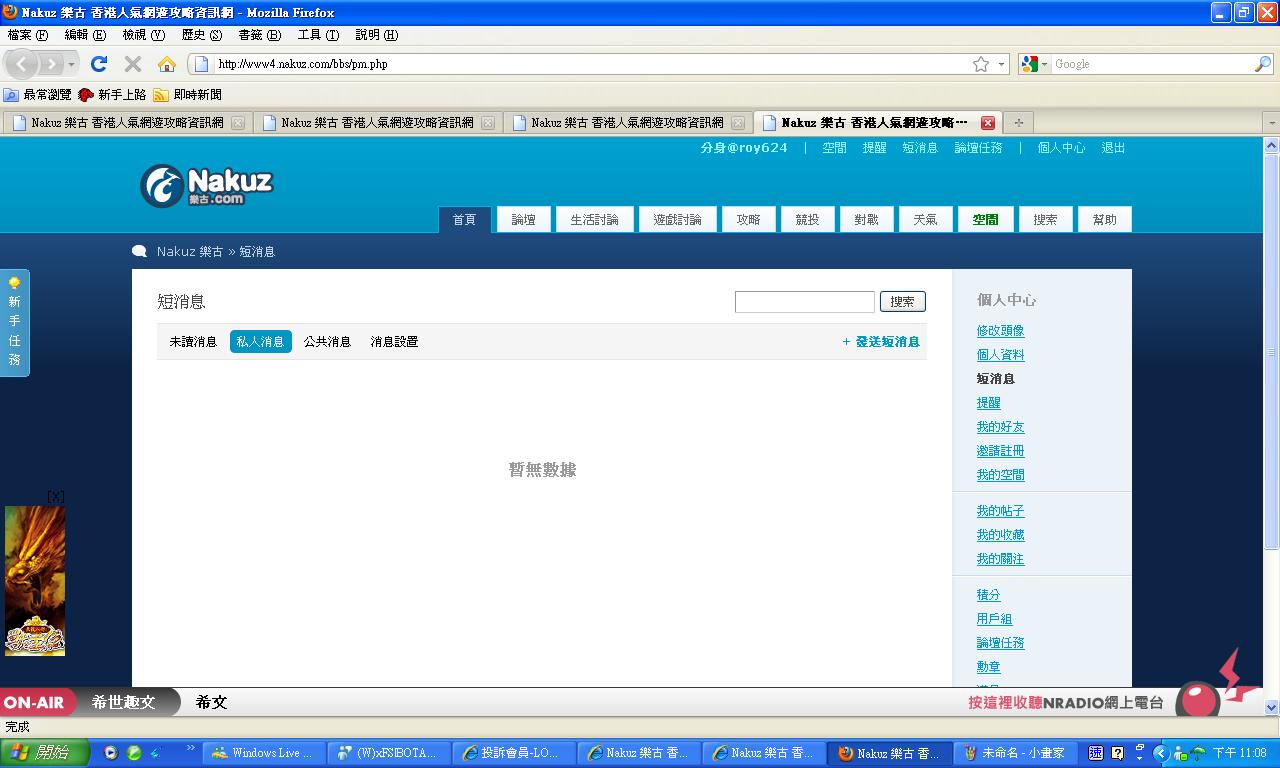The height and width of the screenshot is (768, 1280).
Task: Click the stop loading X icon
Action: (132, 64)
